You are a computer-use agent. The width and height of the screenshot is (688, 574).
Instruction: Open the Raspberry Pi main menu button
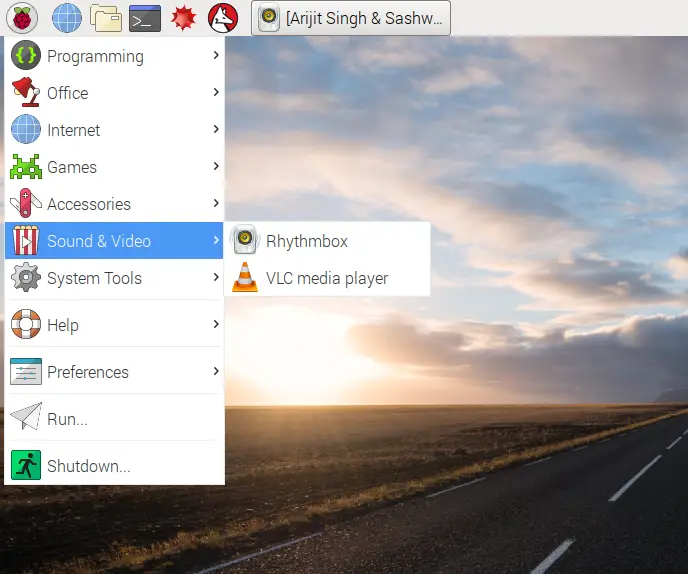pyautogui.click(x=22, y=18)
